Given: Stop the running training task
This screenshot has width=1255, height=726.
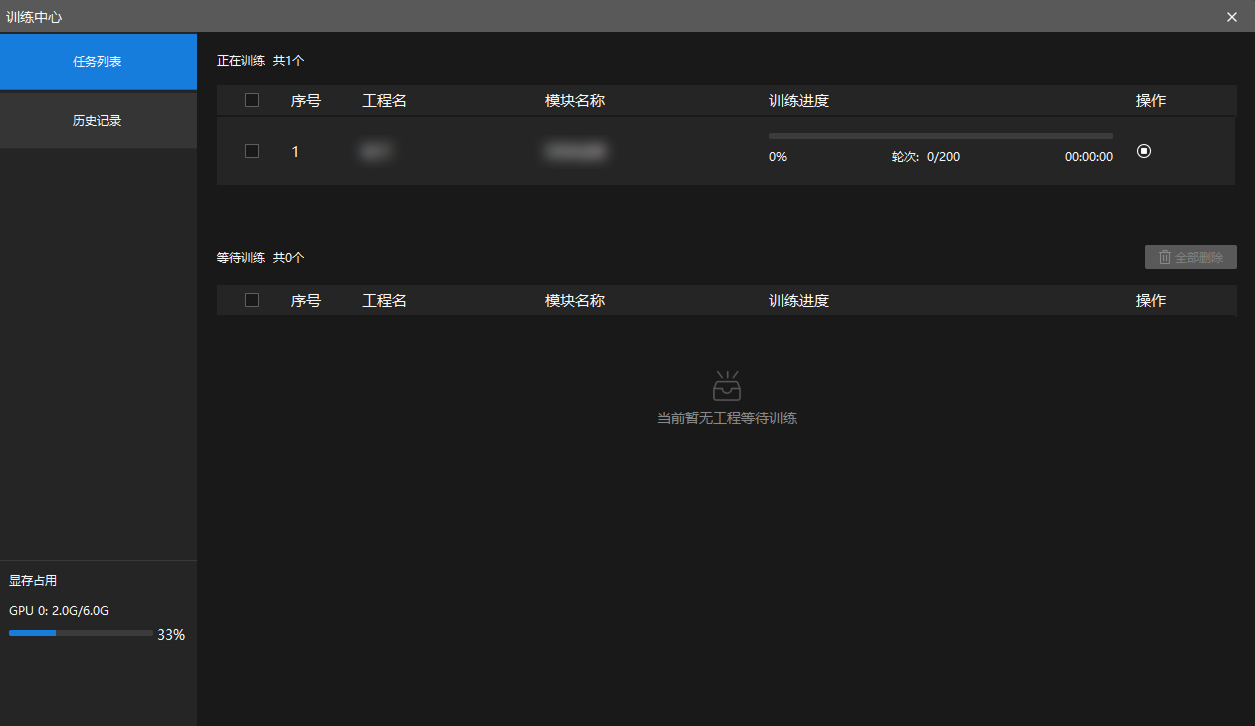Looking at the screenshot, I should pyautogui.click(x=1144, y=151).
